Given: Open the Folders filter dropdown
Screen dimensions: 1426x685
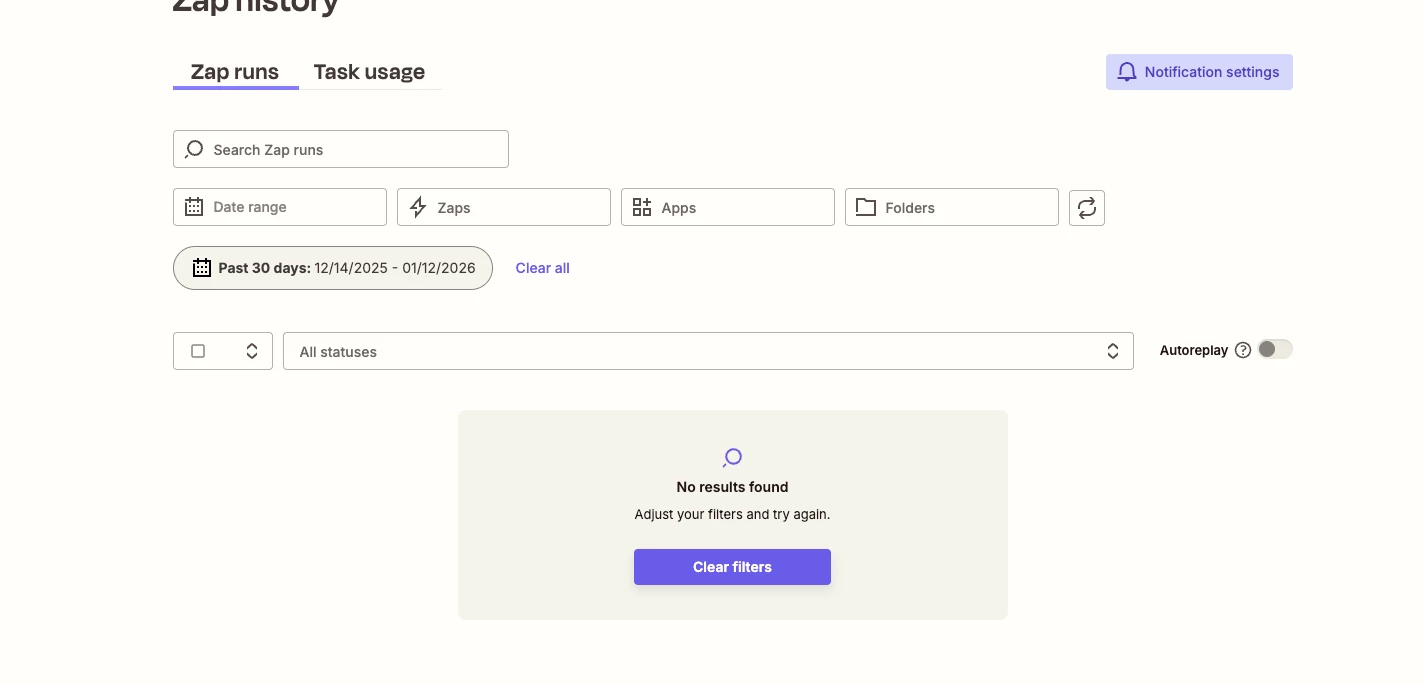Looking at the screenshot, I should click(952, 207).
